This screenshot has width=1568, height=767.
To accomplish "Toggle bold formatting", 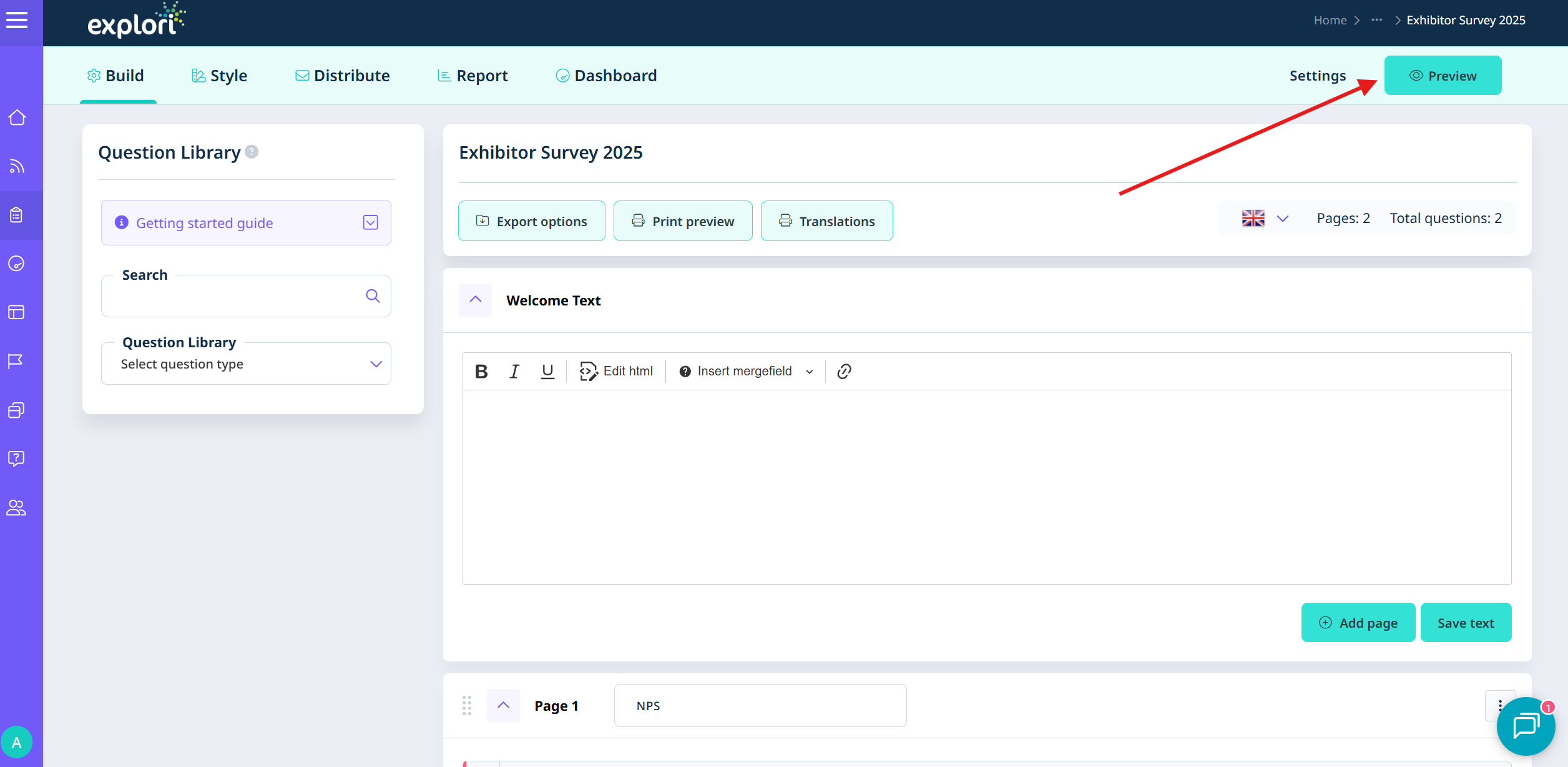I will pos(481,371).
